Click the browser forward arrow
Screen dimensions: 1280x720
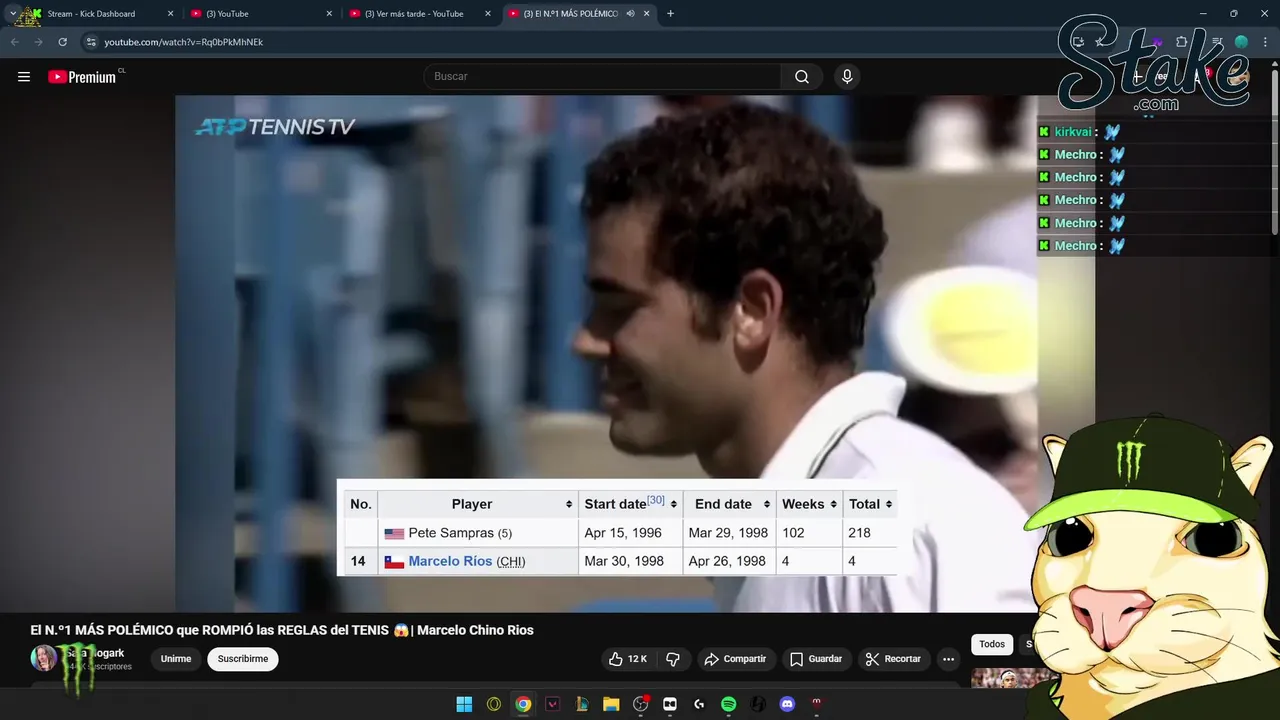(x=38, y=42)
